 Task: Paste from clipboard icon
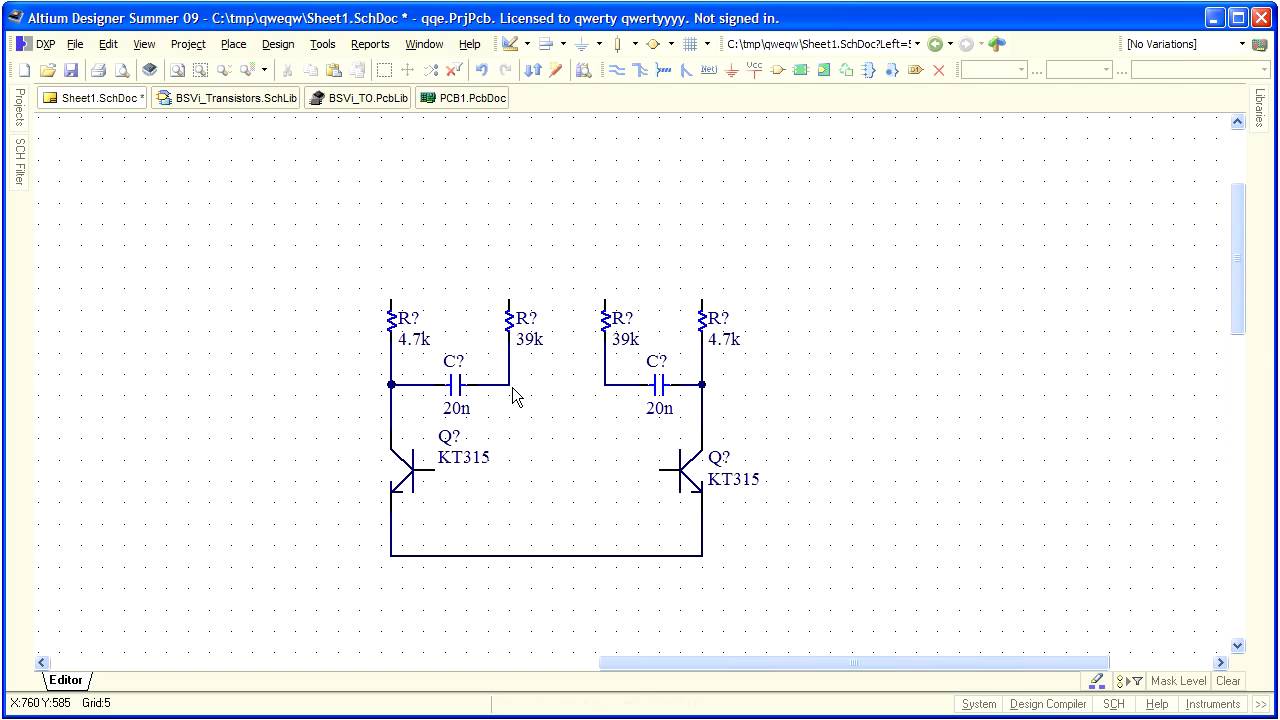tap(334, 70)
